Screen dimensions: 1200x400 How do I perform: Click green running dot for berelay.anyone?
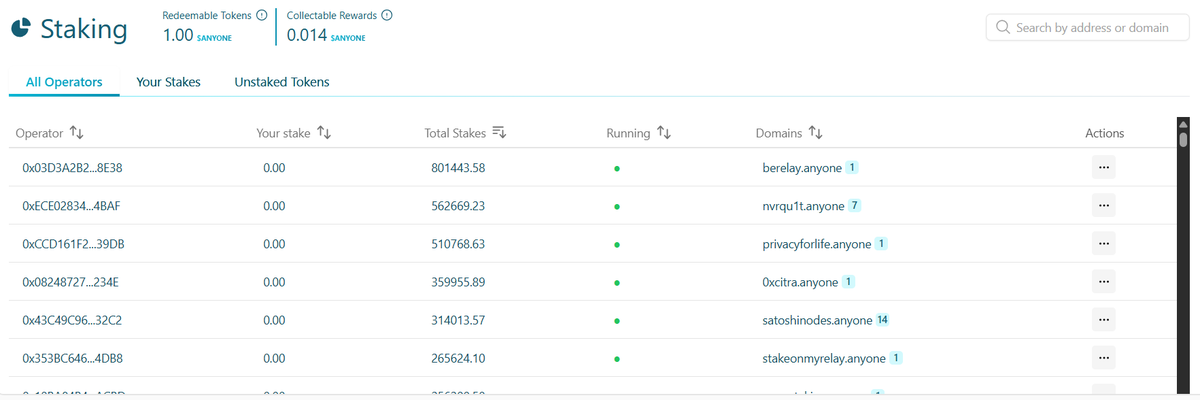(617, 168)
